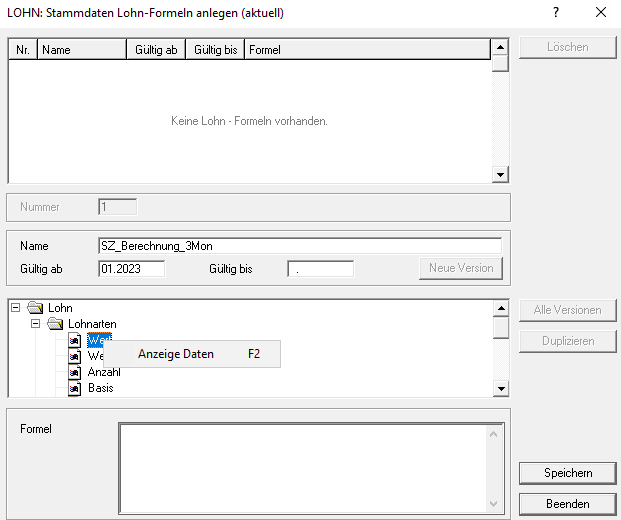Click the Lohn root folder icon
The width and height of the screenshot is (621, 520).
pos(36,308)
